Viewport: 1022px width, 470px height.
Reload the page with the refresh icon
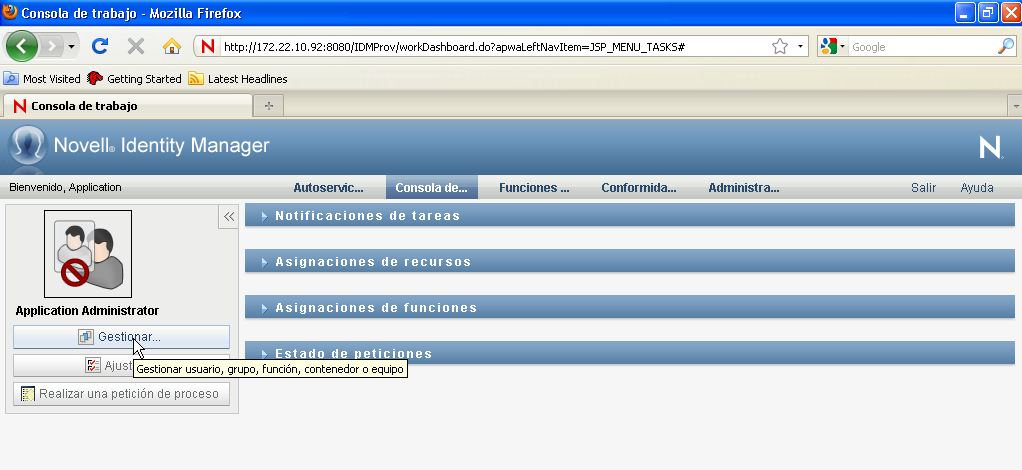click(x=100, y=46)
